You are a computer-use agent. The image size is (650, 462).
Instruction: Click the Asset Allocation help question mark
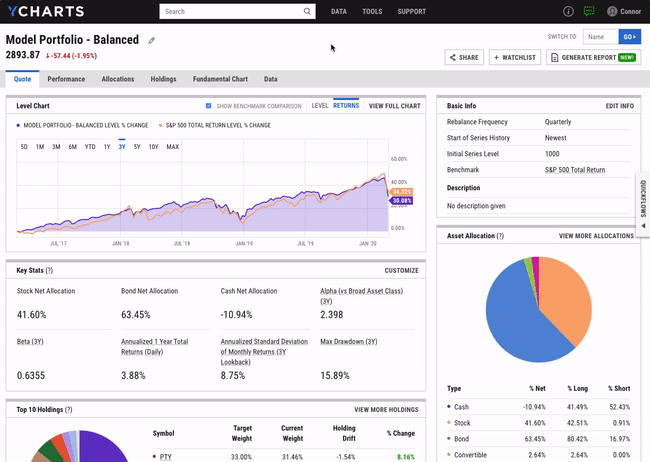[x=500, y=236]
